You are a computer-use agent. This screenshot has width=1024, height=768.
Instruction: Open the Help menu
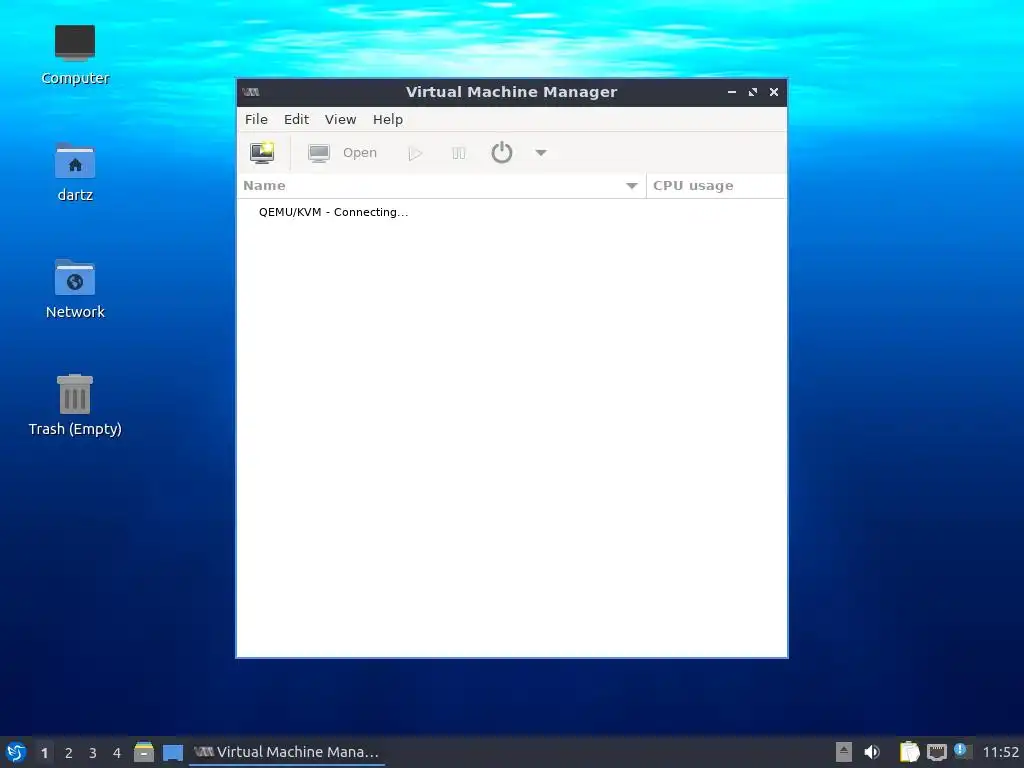point(387,120)
